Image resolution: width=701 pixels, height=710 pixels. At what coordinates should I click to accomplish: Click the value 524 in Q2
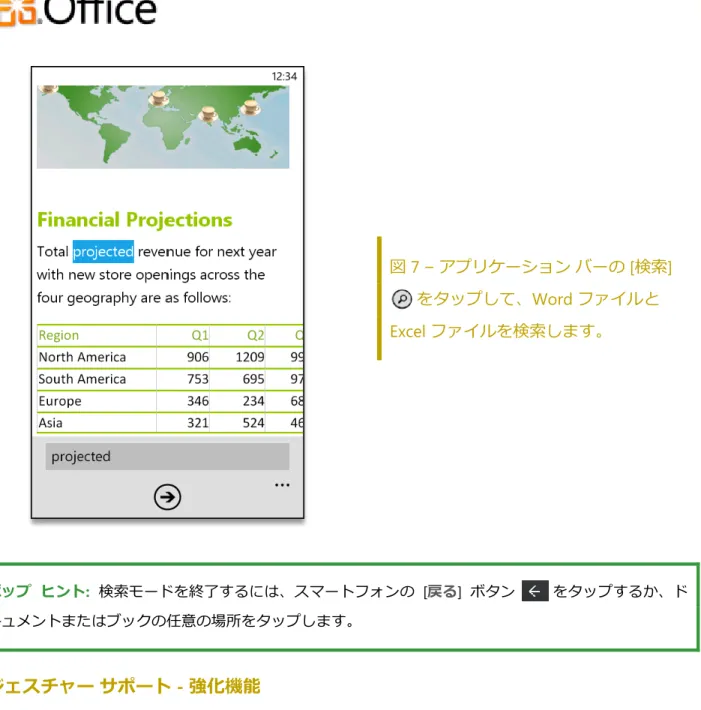(x=253, y=423)
